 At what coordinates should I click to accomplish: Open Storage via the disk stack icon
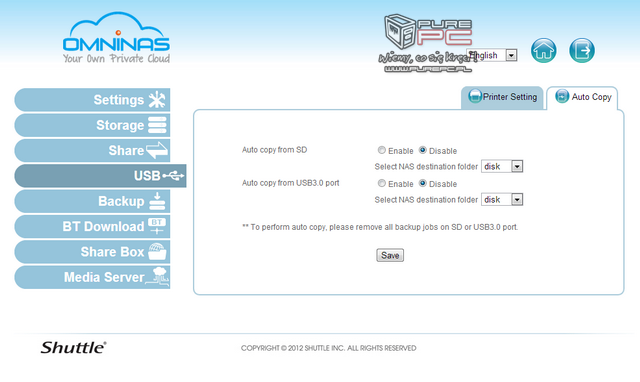point(157,125)
